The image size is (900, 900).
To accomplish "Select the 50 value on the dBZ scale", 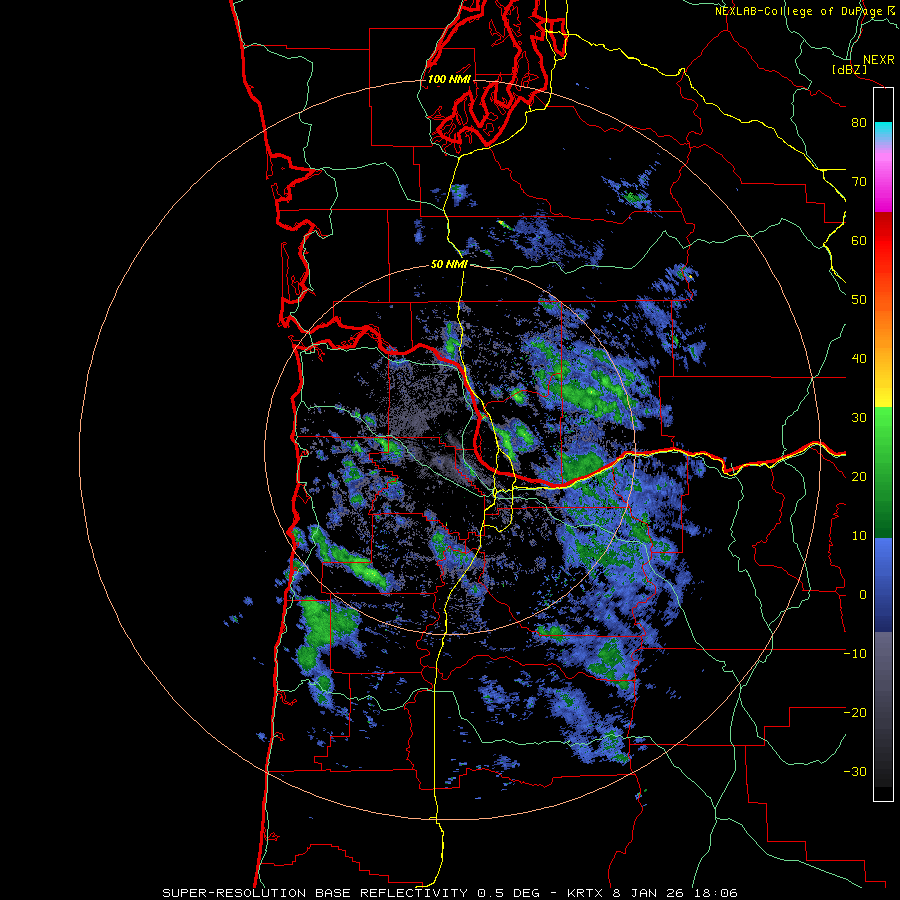I will click(859, 300).
